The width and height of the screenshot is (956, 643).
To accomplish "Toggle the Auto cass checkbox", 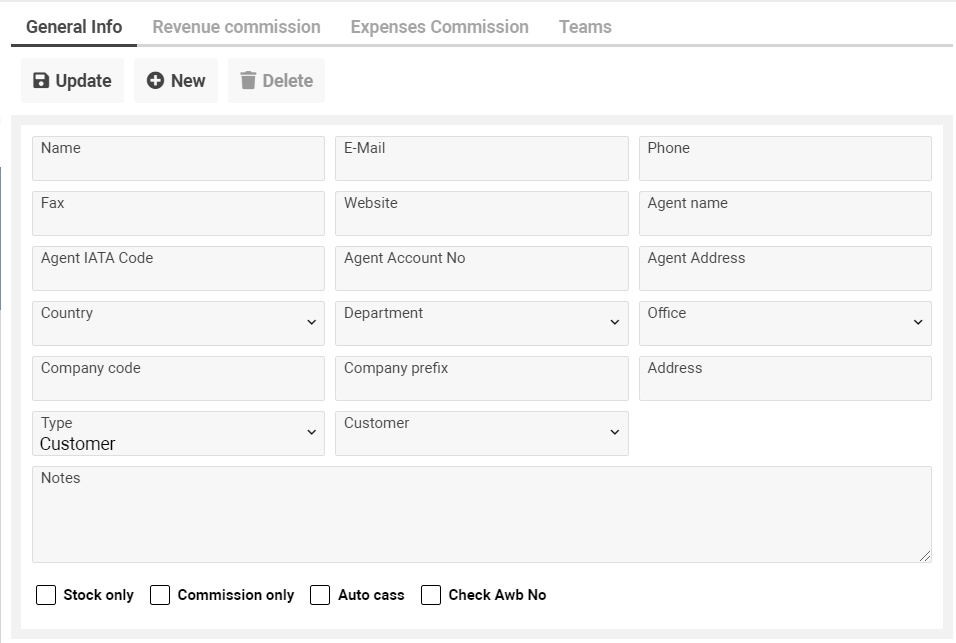I will 319,594.
